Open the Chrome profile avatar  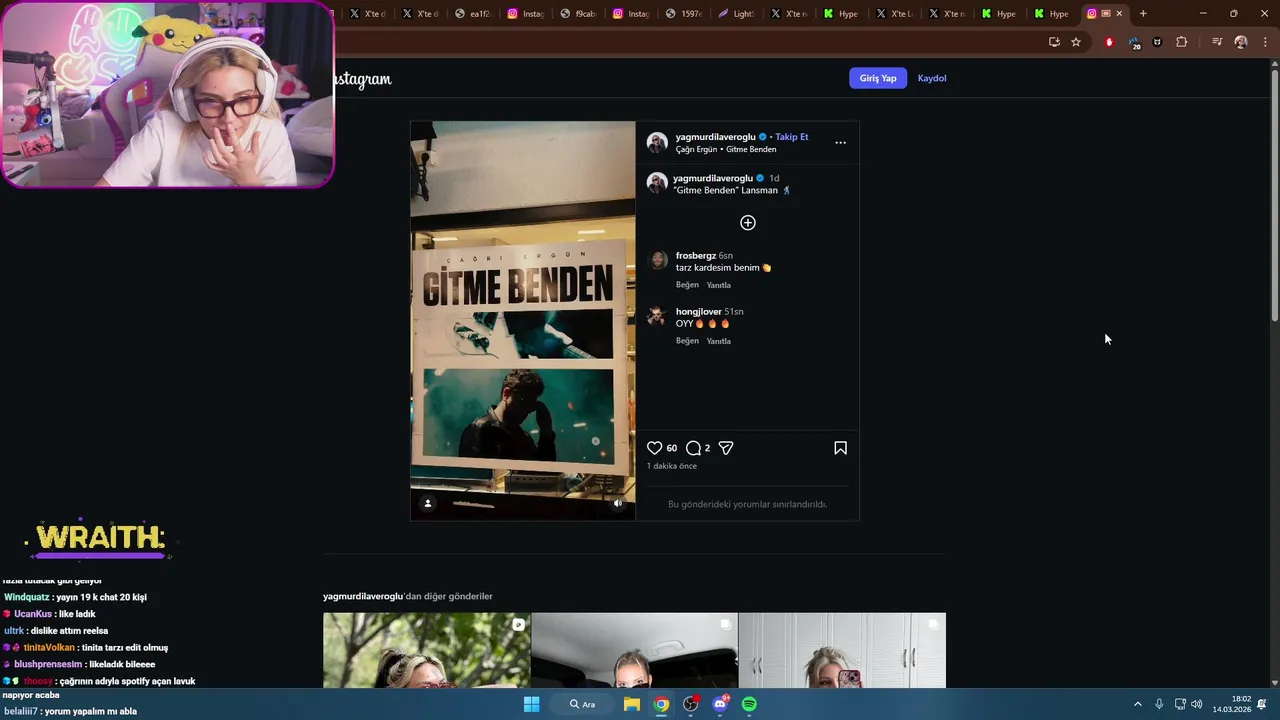(x=1241, y=42)
